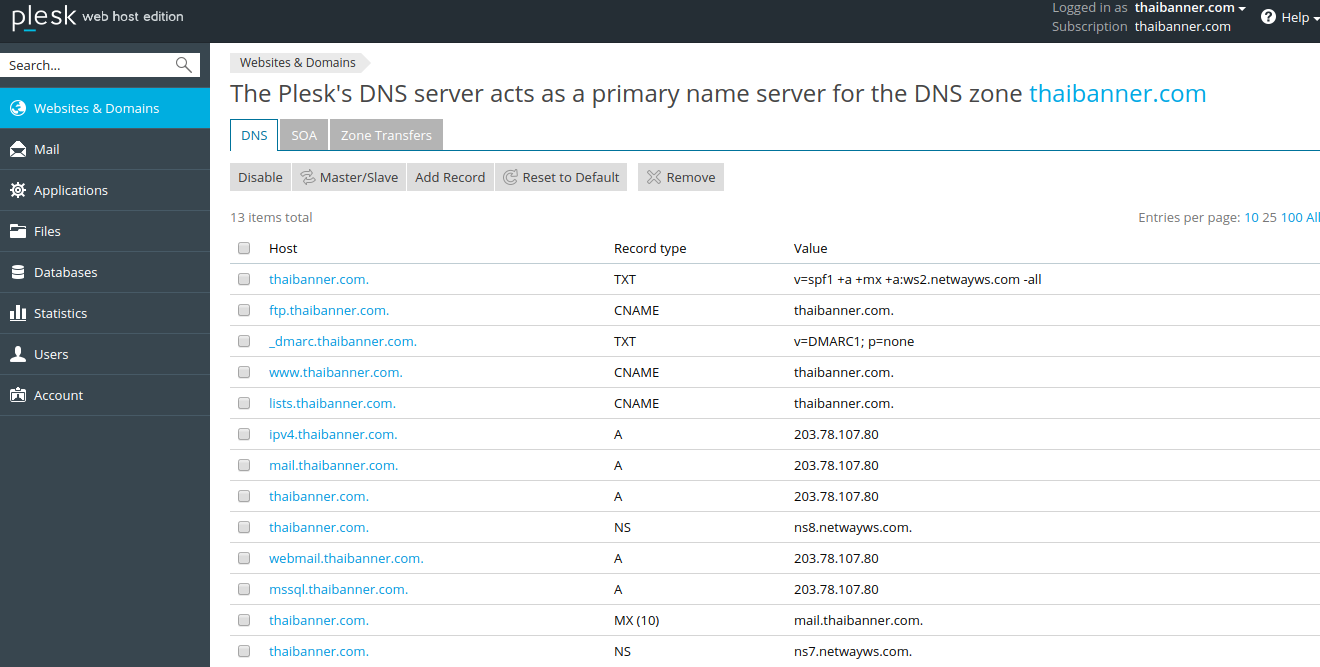This screenshot has width=1320, height=667.
Task: Click the Databases icon in sidebar
Action: tap(17, 272)
